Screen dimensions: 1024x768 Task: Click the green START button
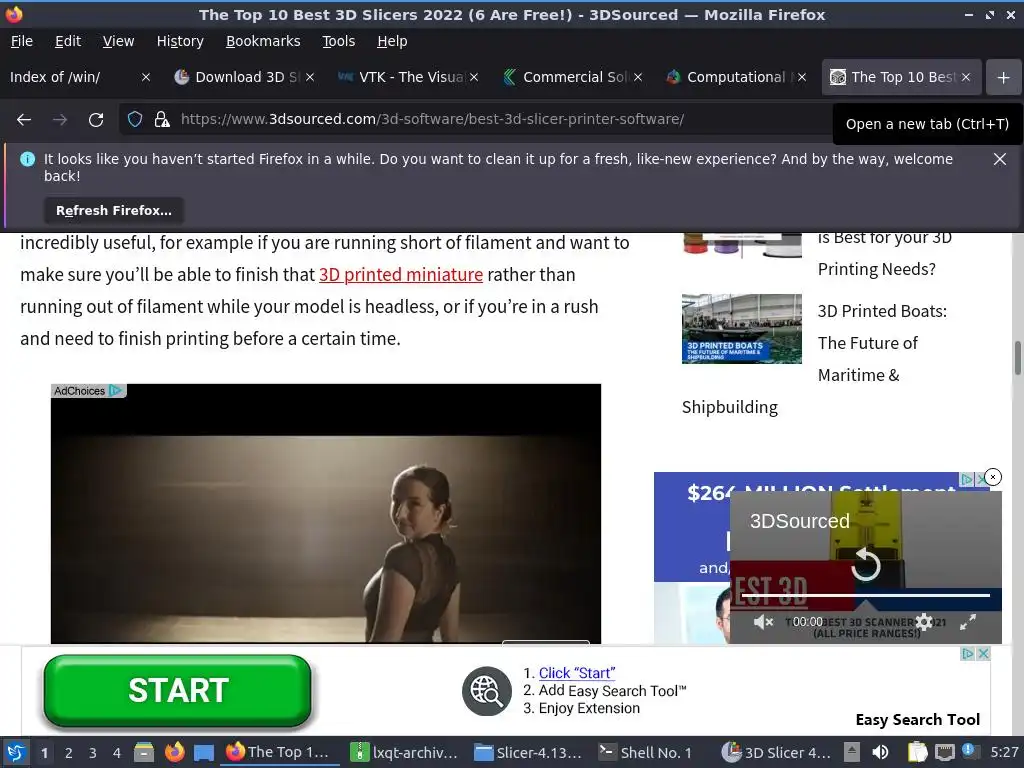click(178, 690)
